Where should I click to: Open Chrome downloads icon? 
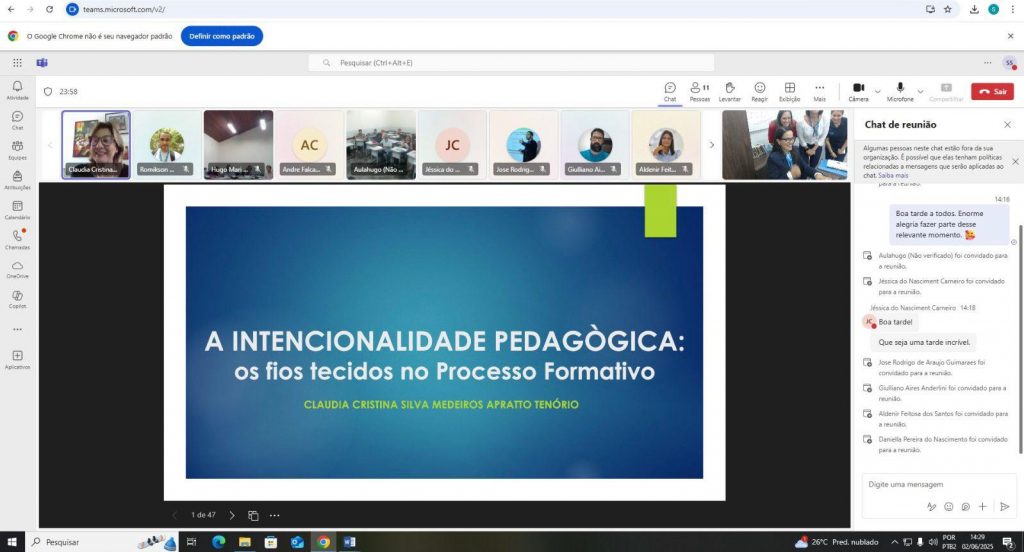click(974, 9)
